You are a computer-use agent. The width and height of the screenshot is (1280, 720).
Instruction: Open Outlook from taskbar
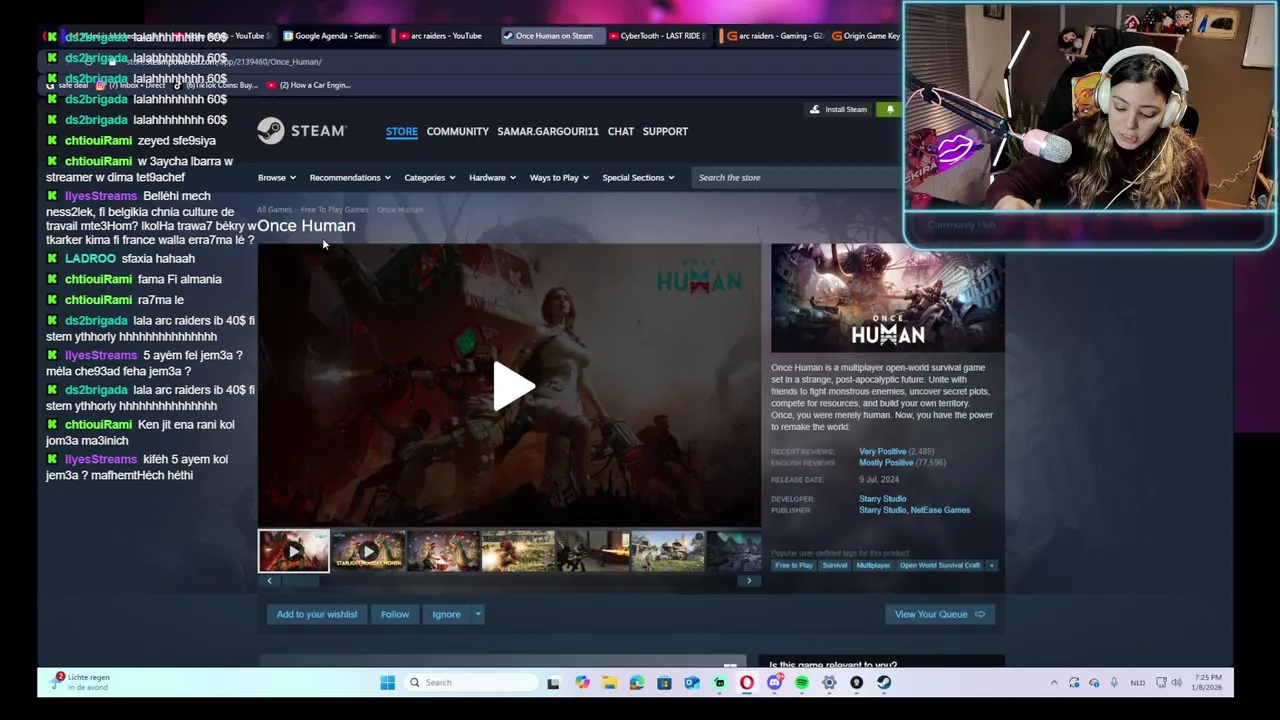(x=692, y=682)
